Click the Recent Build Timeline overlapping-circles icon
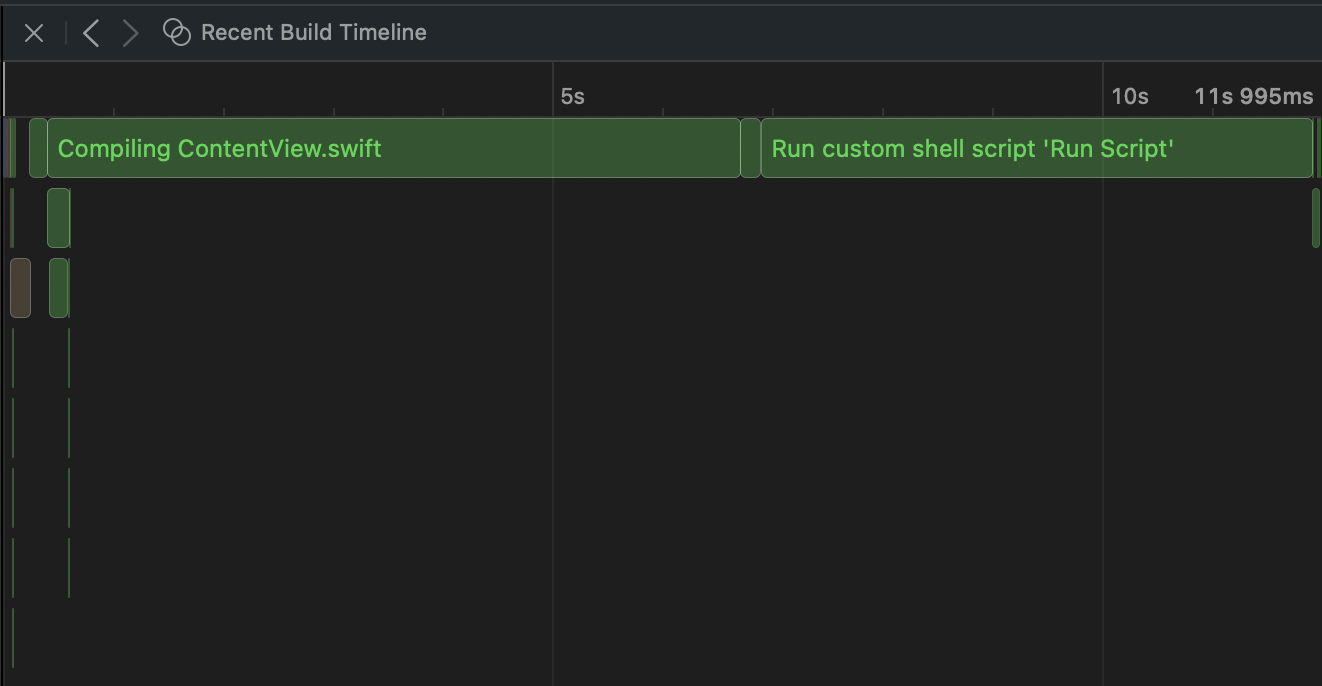This screenshot has width=1322, height=686. [x=176, y=32]
